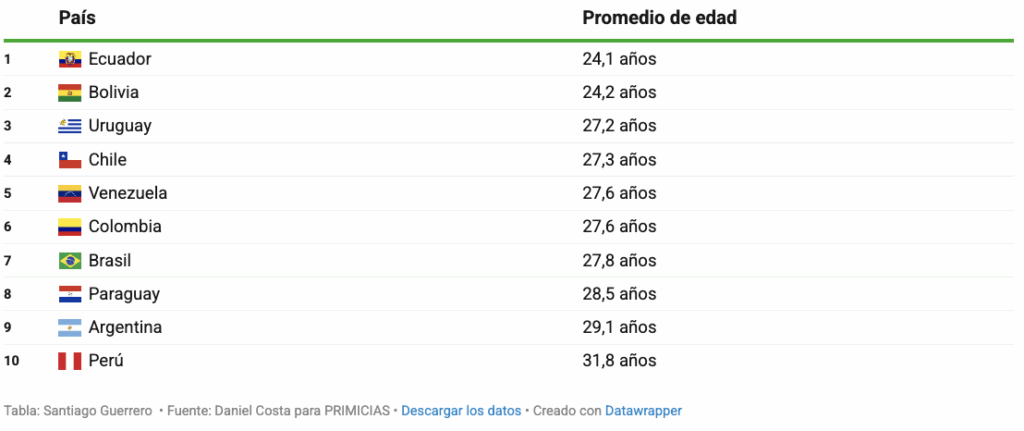Viewport: 1024px width, 431px height.
Task: Select the Uruguay flag icon
Action: pos(69,126)
